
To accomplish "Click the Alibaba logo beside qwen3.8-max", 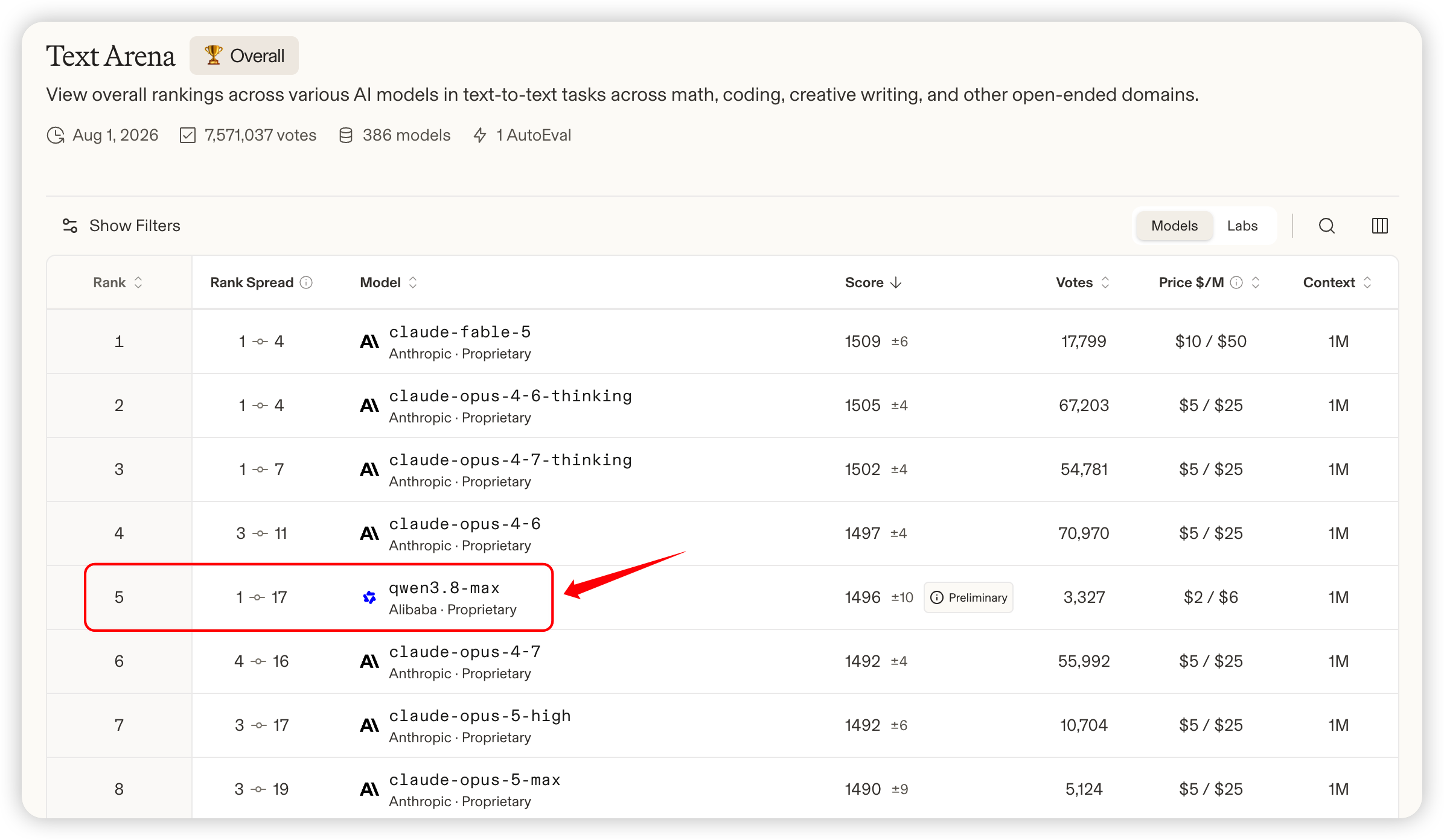I will click(369, 597).
